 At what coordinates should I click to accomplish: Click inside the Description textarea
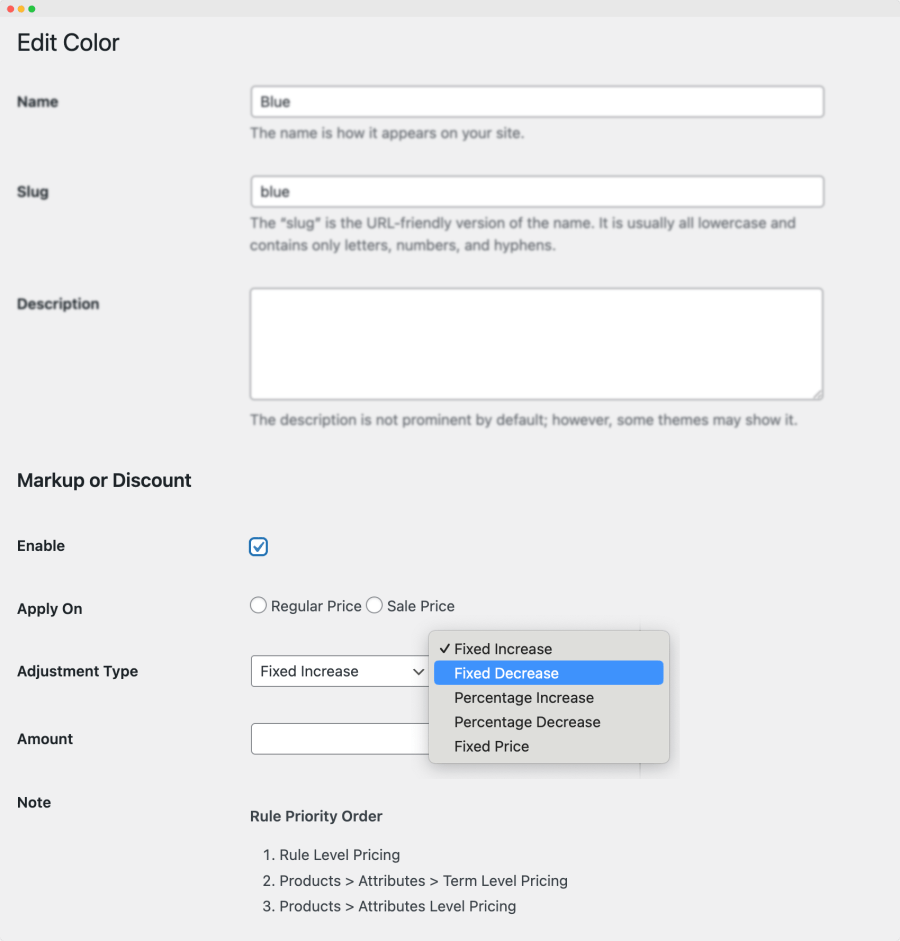point(536,344)
